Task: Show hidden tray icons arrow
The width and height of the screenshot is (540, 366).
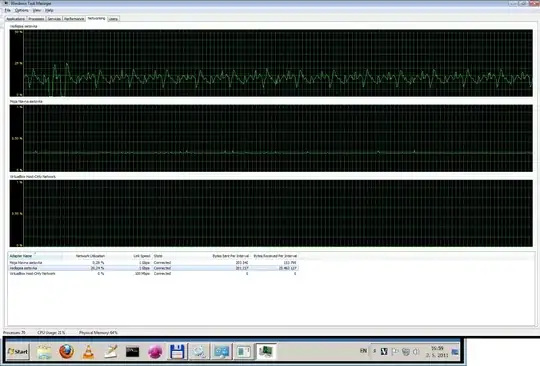Action: click(x=375, y=351)
